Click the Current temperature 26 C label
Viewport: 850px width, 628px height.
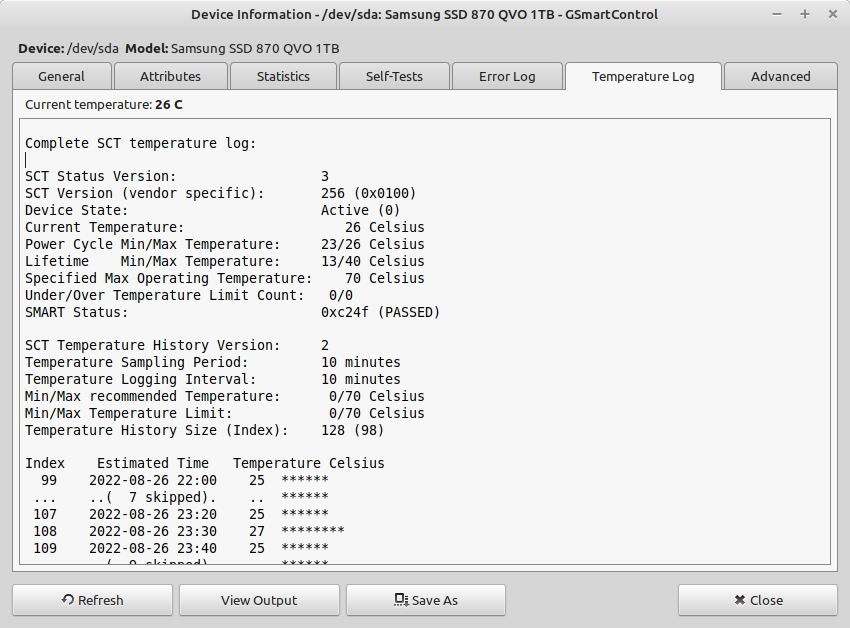coord(104,104)
